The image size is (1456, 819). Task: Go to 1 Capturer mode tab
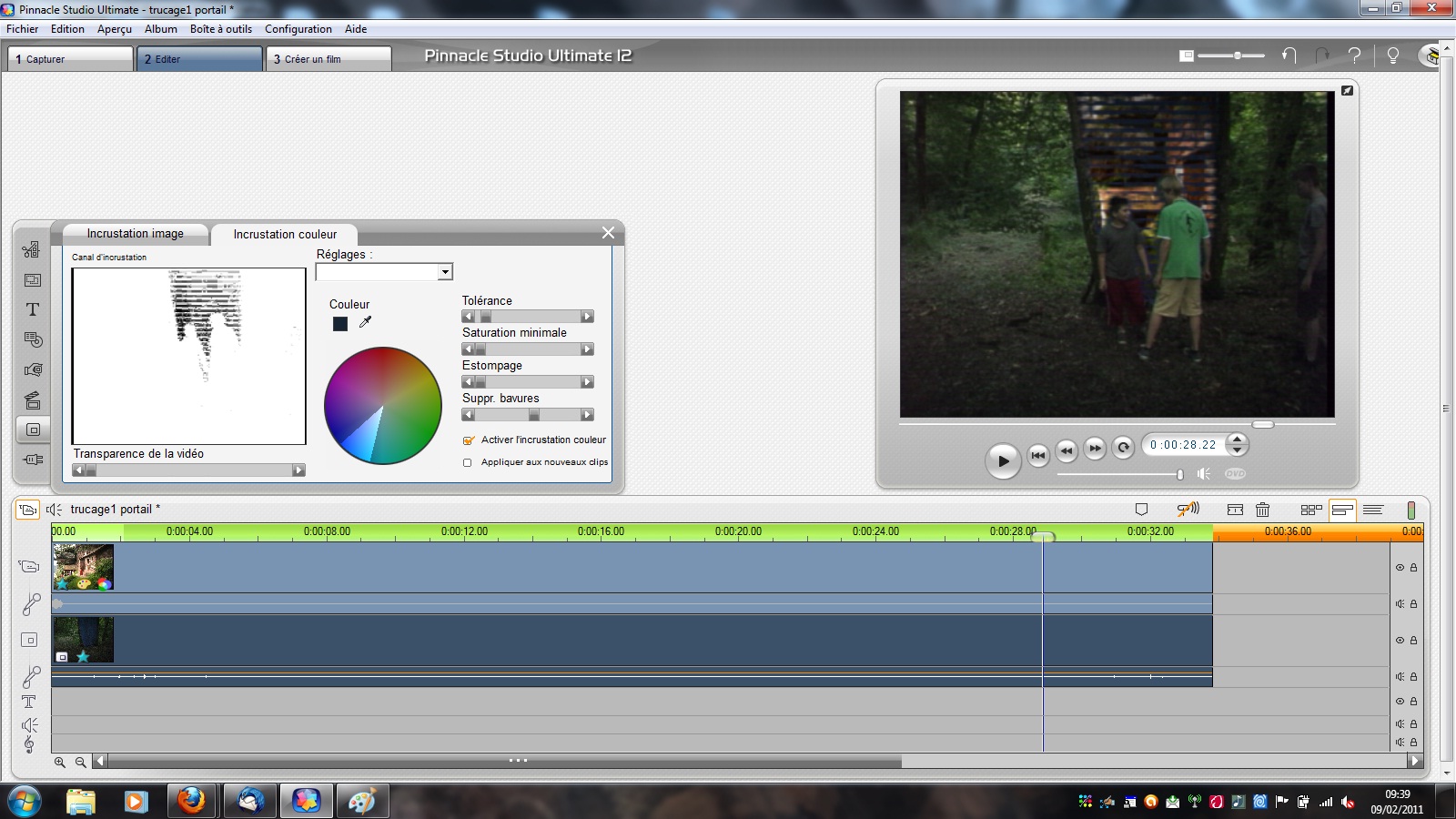[71, 59]
